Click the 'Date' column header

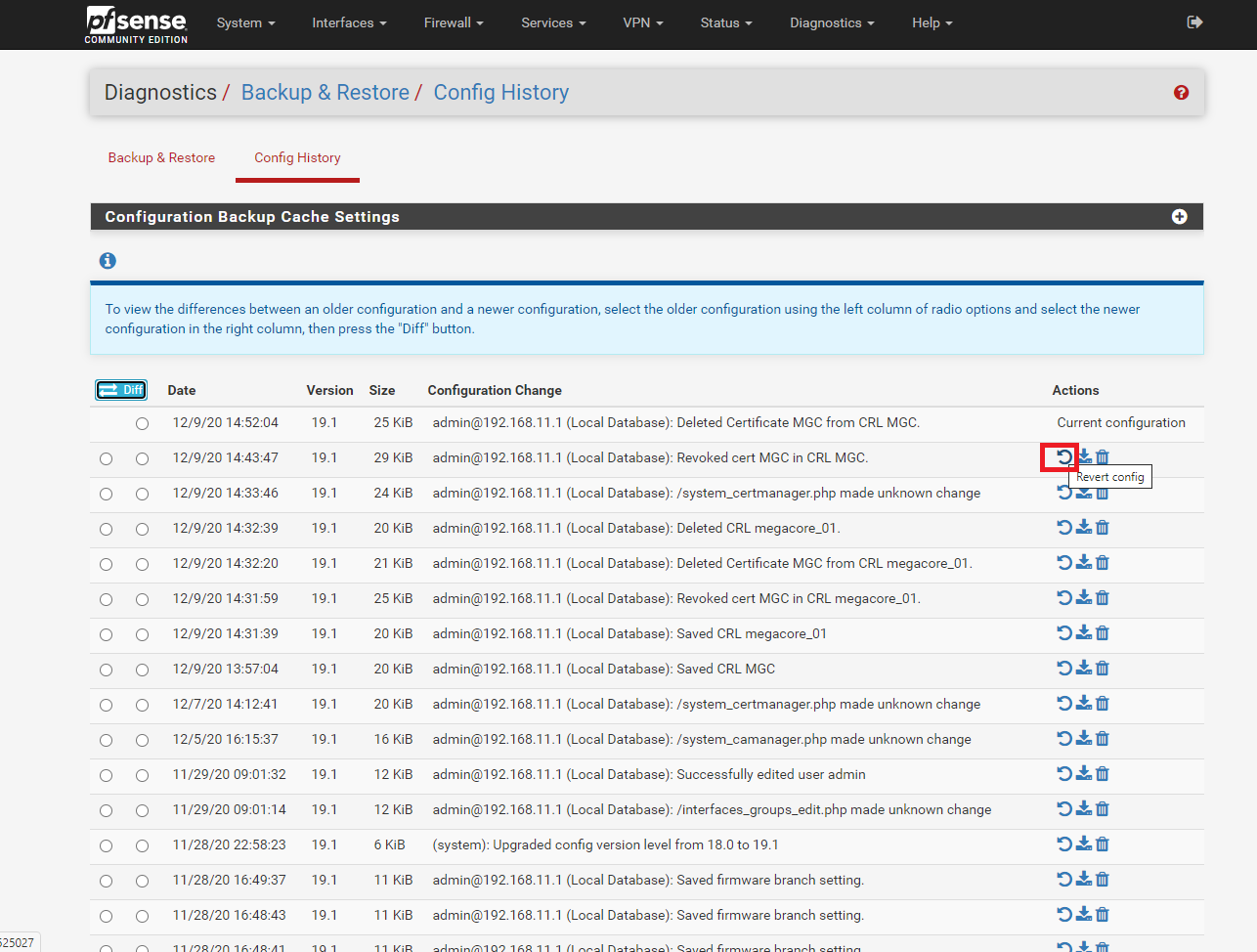point(182,390)
